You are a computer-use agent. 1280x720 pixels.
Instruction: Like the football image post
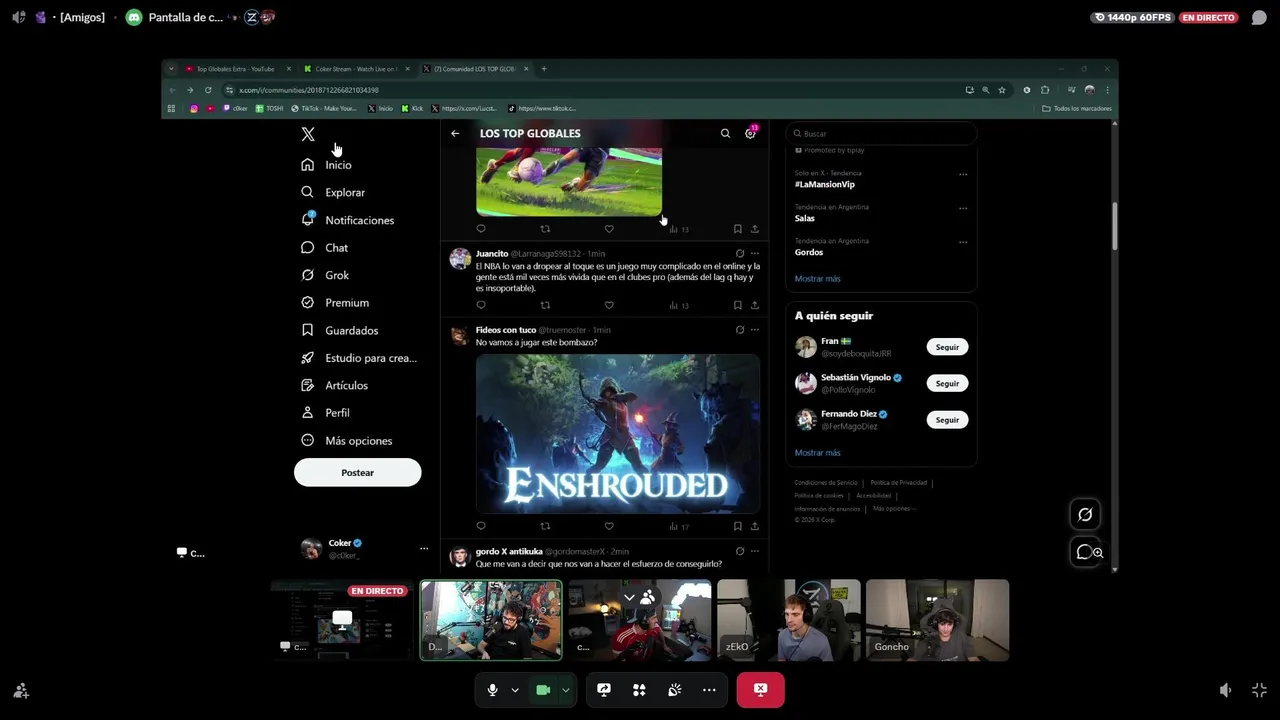(x=609, y=229)
